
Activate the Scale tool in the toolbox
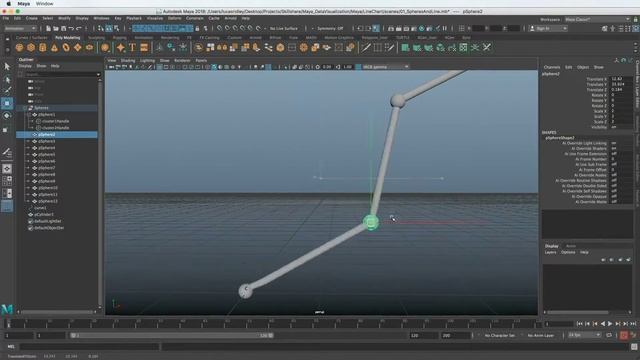tap(6, 129)
